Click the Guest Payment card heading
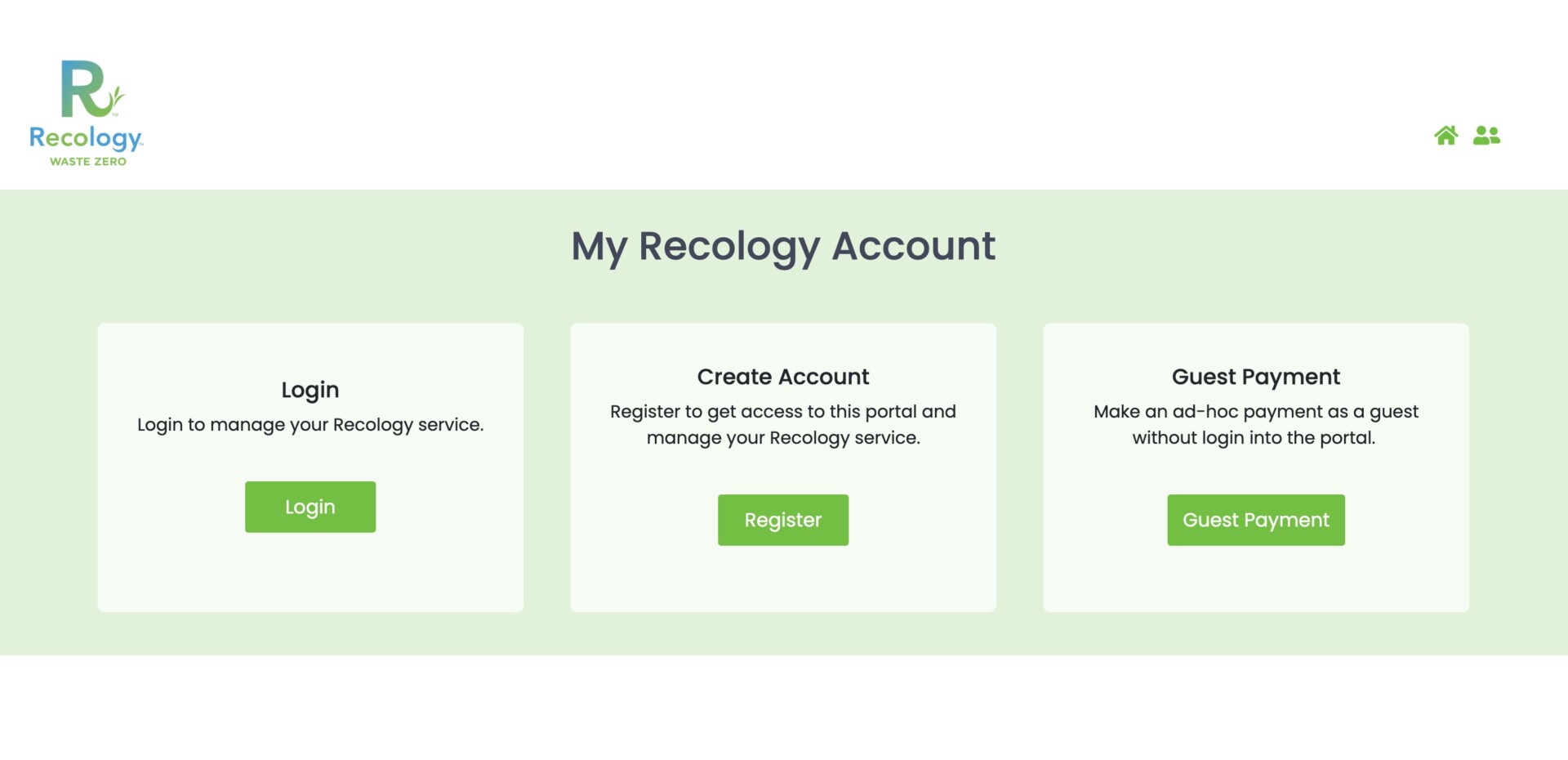The height and width of the screenshot is (760, 1568). click(1255, 377)
